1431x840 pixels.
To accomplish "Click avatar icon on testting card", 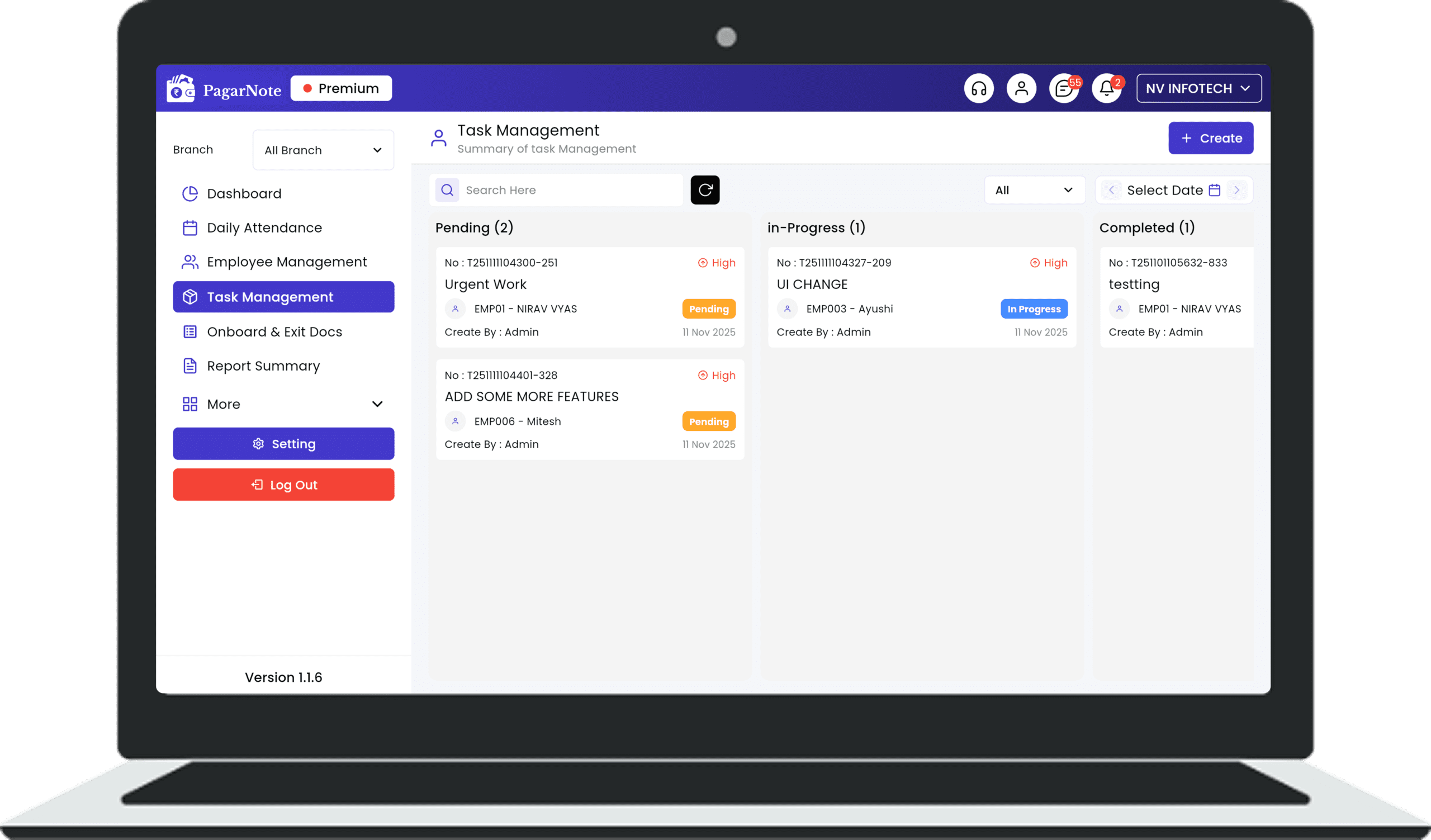I will click(1119, 309).
